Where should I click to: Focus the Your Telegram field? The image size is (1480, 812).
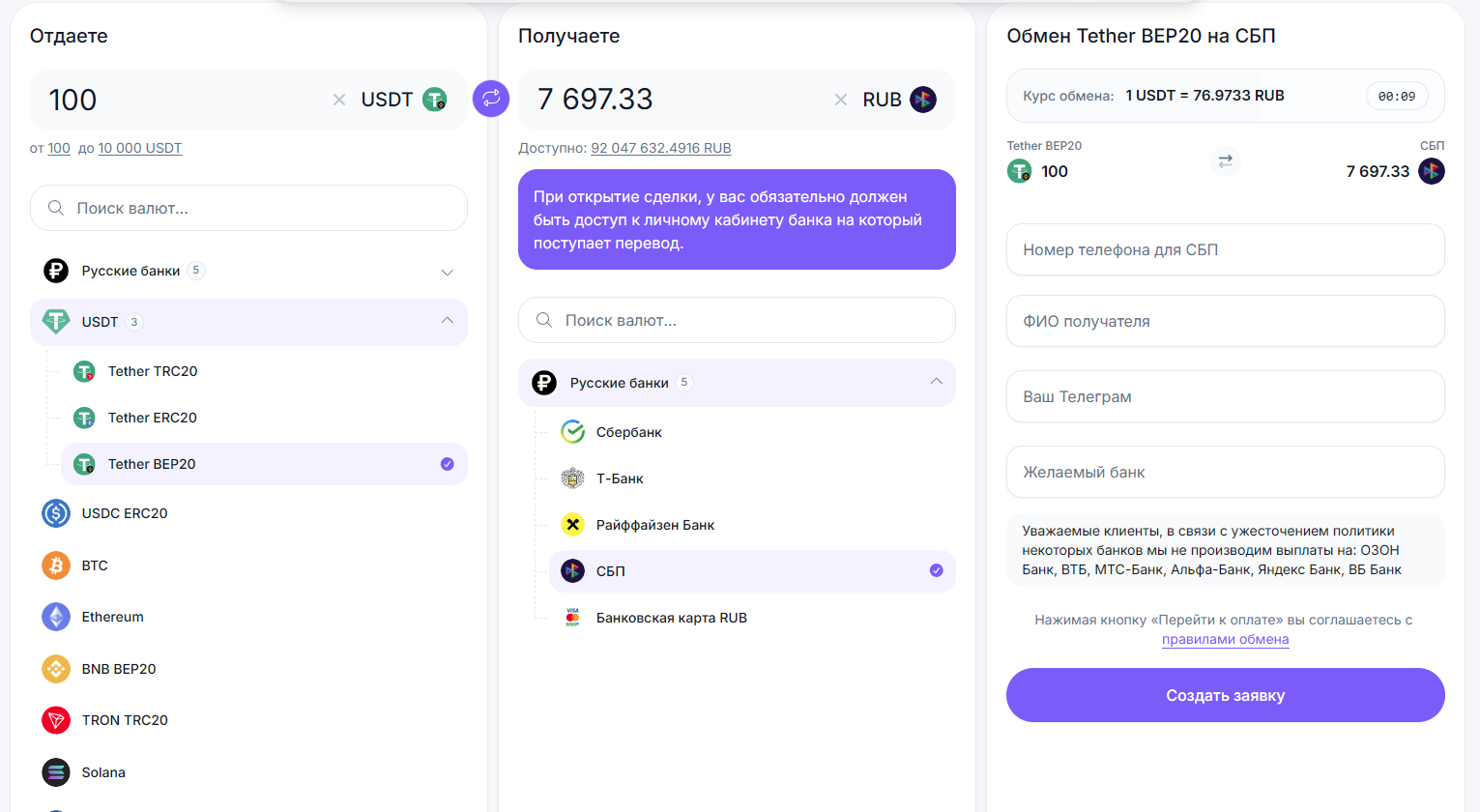click(1225, 396)
